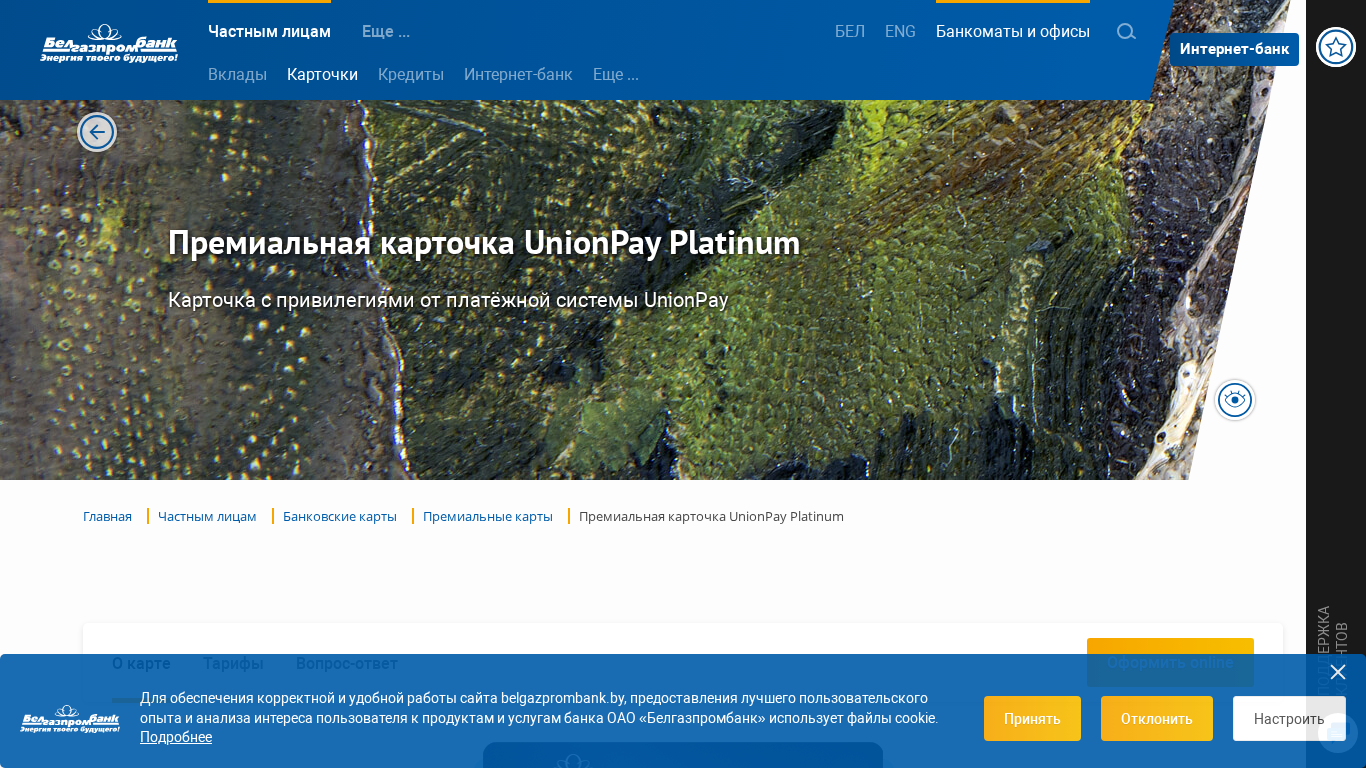Switch to the Тарифы tab
1366x768 pixels.
pos(233,663)
